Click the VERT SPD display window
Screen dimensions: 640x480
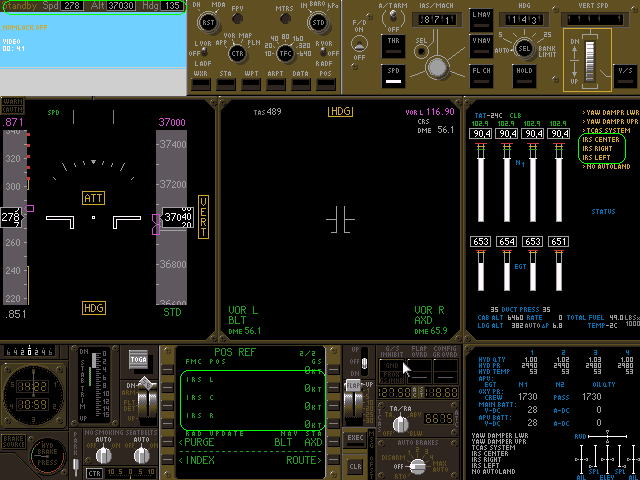click(x=593, y=19)
